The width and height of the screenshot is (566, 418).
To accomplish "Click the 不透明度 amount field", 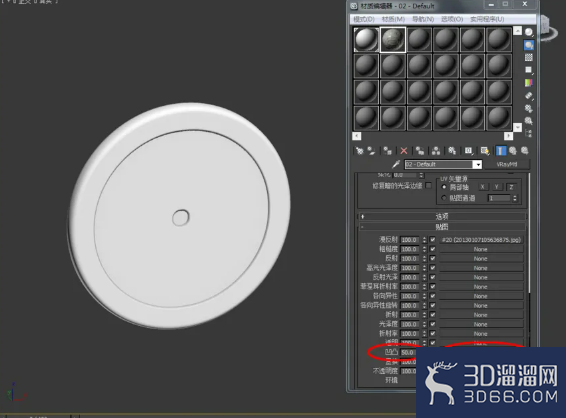I will pyautogui.click(x=408, y=371).
